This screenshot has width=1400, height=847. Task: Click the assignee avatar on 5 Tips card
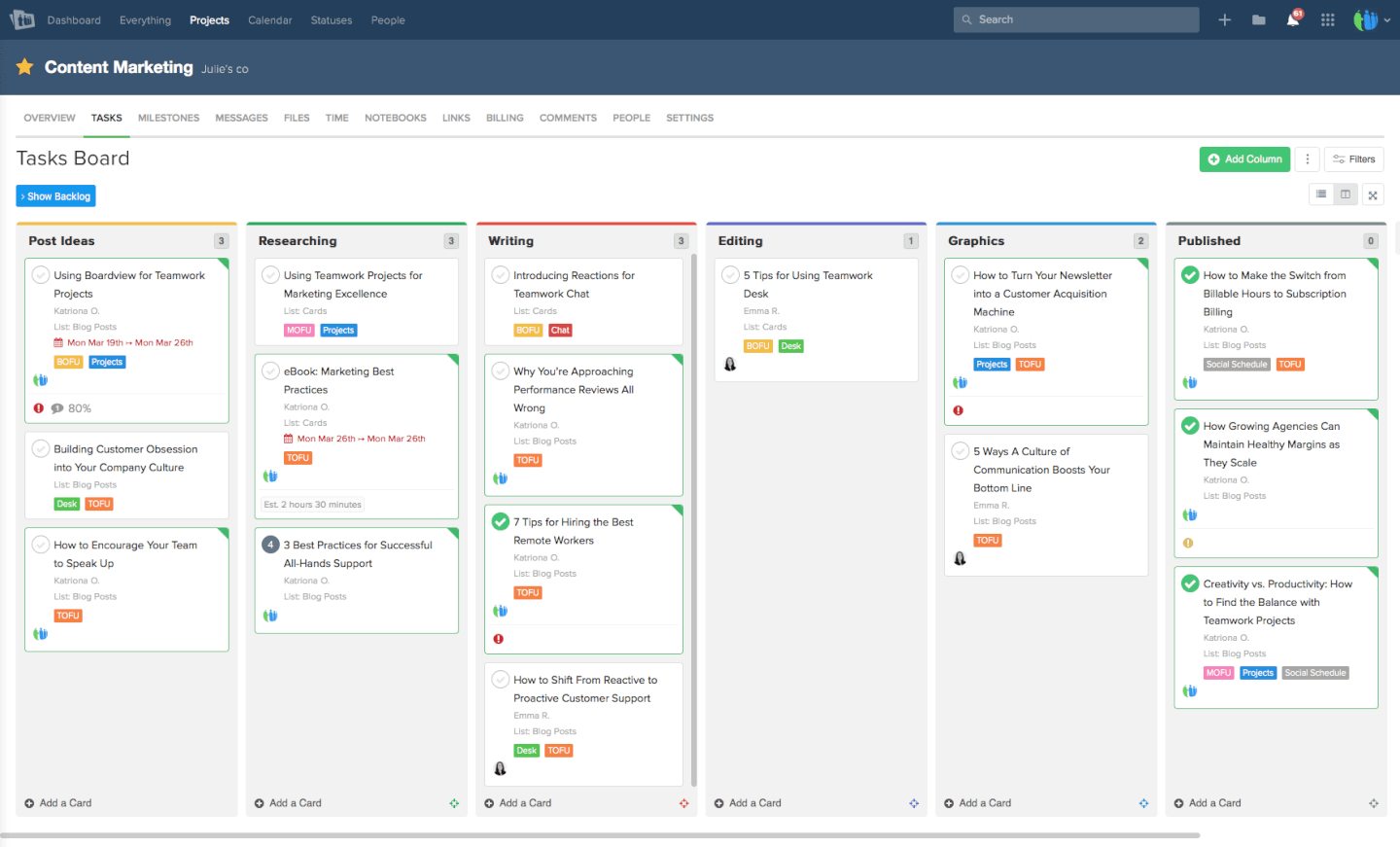(730, 365)
